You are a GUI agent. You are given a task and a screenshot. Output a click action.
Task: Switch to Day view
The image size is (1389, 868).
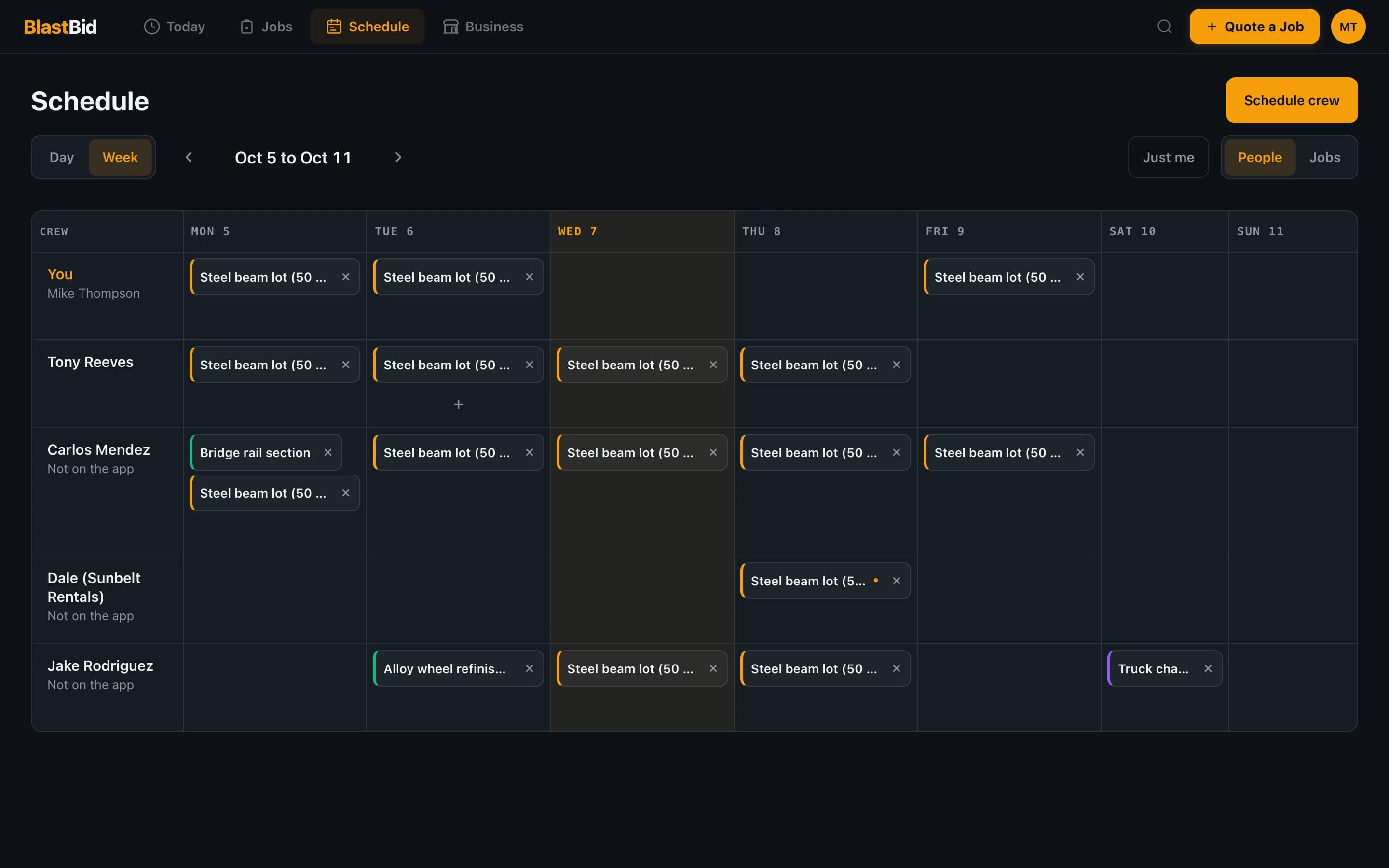click(x=61, y=157)
